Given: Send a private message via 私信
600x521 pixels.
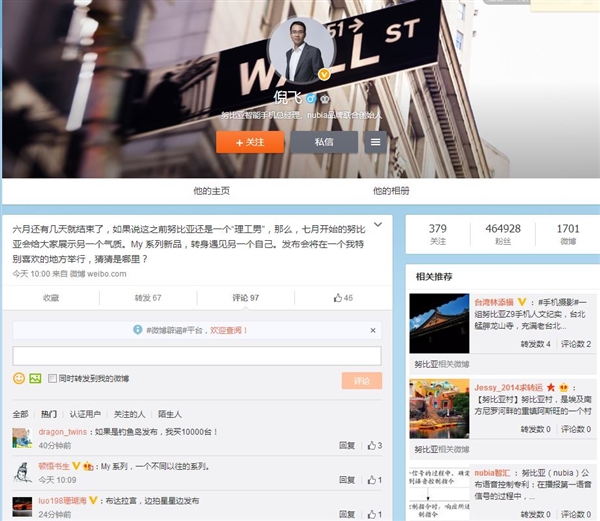Looking at the screenshot, I should (x=324, y=142).
